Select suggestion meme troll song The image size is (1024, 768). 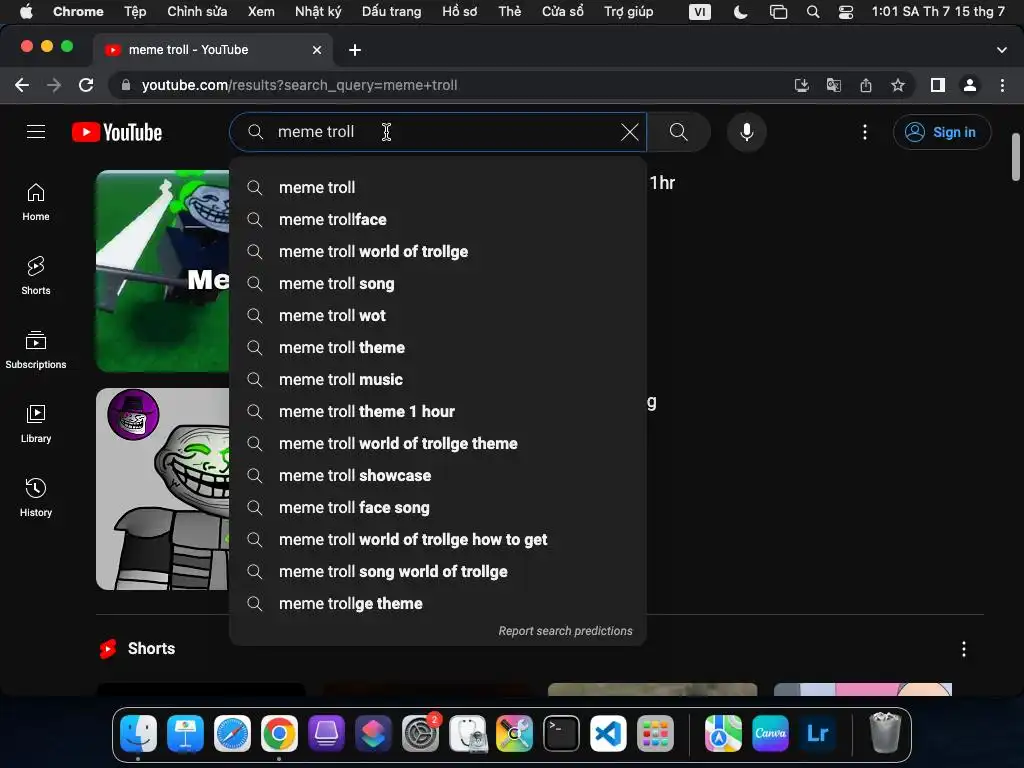(438, 283)
